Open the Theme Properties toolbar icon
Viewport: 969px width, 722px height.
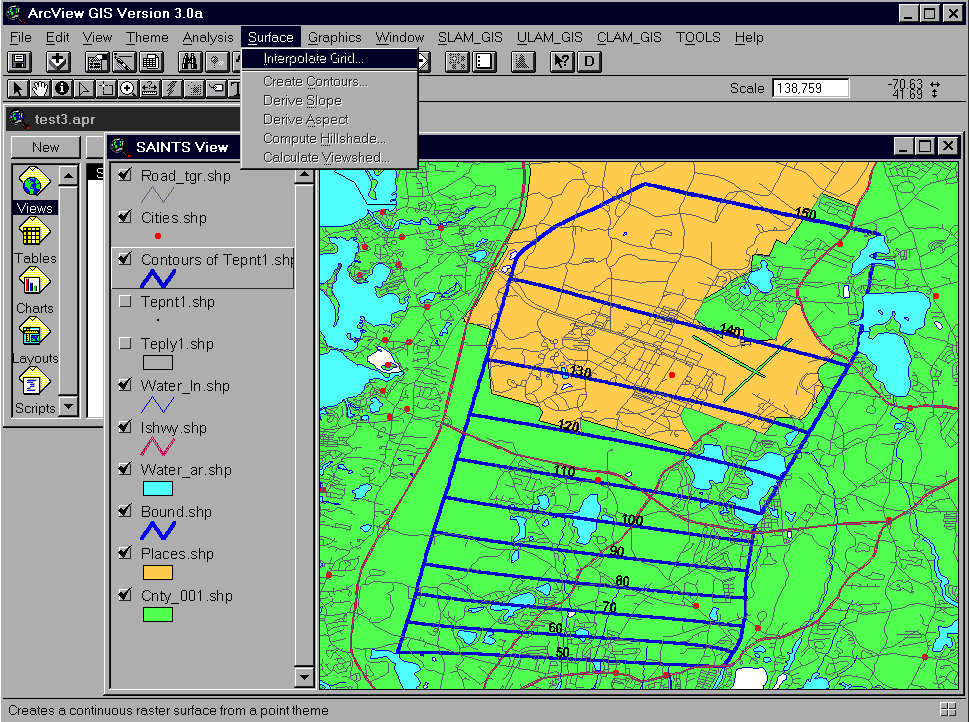coord(97,61)
